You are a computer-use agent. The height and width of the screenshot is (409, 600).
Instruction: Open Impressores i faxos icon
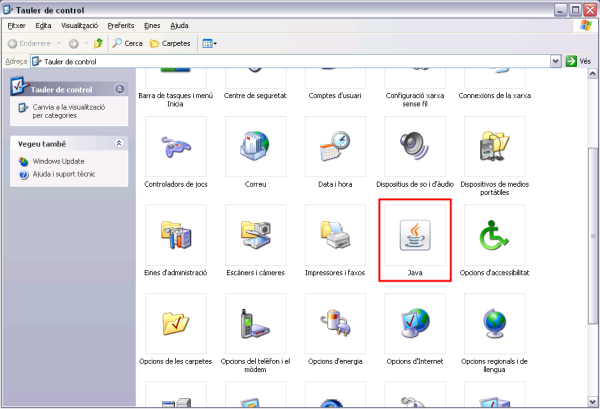tap(335, 236)
